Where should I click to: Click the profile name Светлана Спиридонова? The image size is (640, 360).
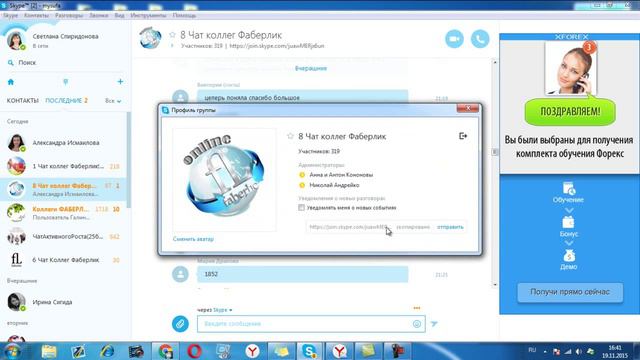pyautogui.click(x=65, y=36)
